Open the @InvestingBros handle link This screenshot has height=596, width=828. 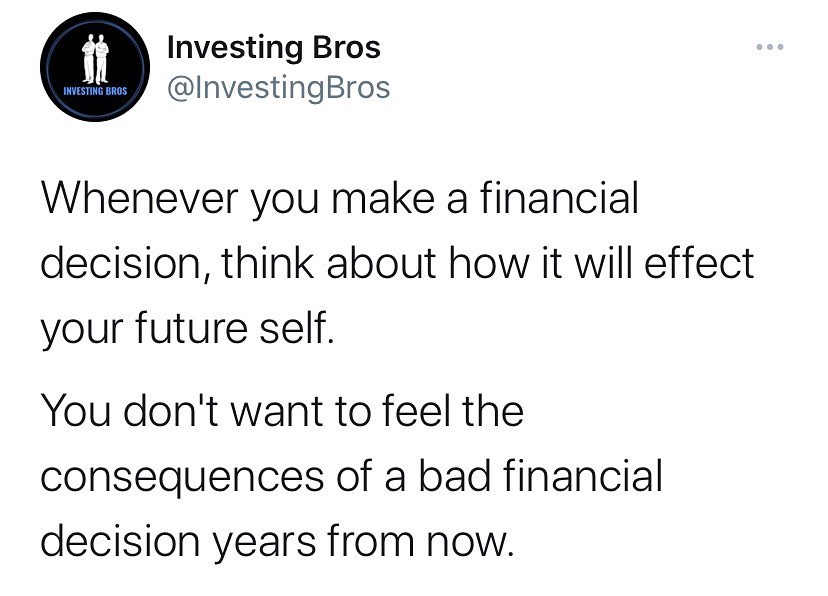278,88
